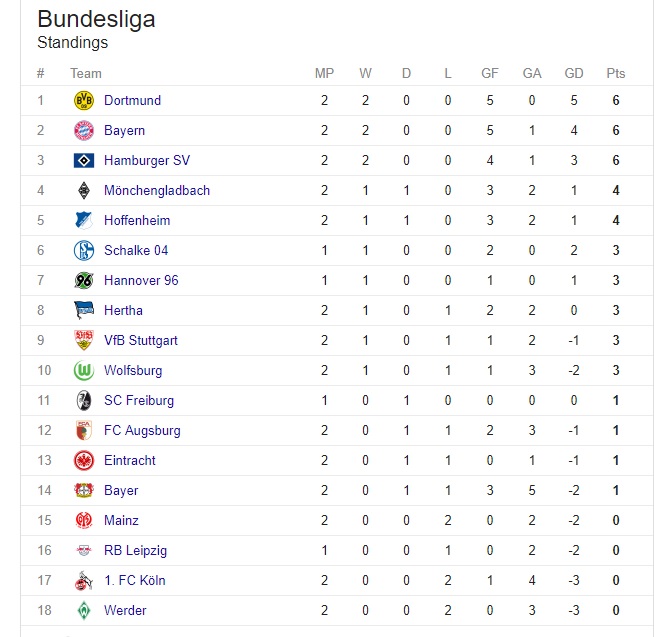Viewport: 654px width, 637px height.
Task: Click the Schalke 04 logo icon
Action: click(x=83, y=250)
